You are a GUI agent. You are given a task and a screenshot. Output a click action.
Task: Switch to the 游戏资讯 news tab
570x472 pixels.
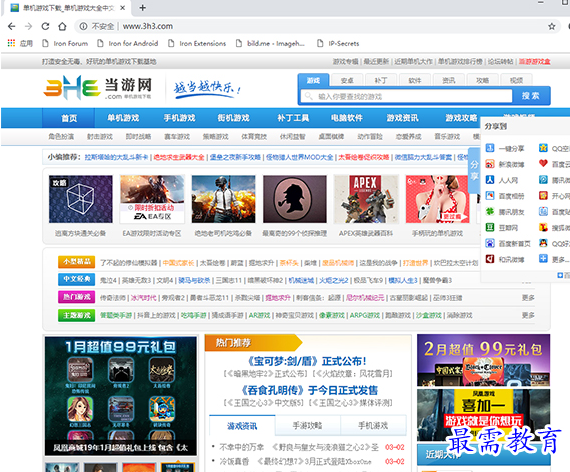pos(242,425)
